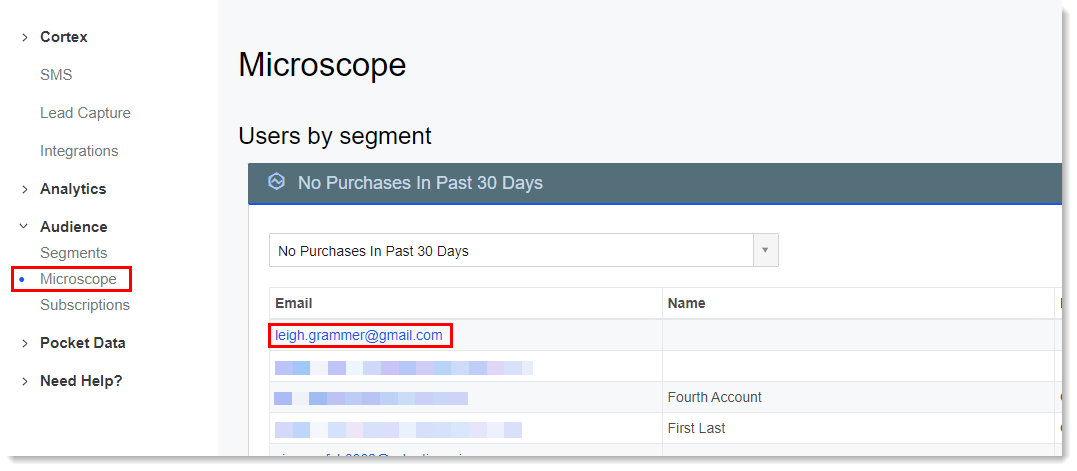1077x471 pixels.
Task: Click the No Purchases In Past 30 Days select box
Action: tap(523, 251)
